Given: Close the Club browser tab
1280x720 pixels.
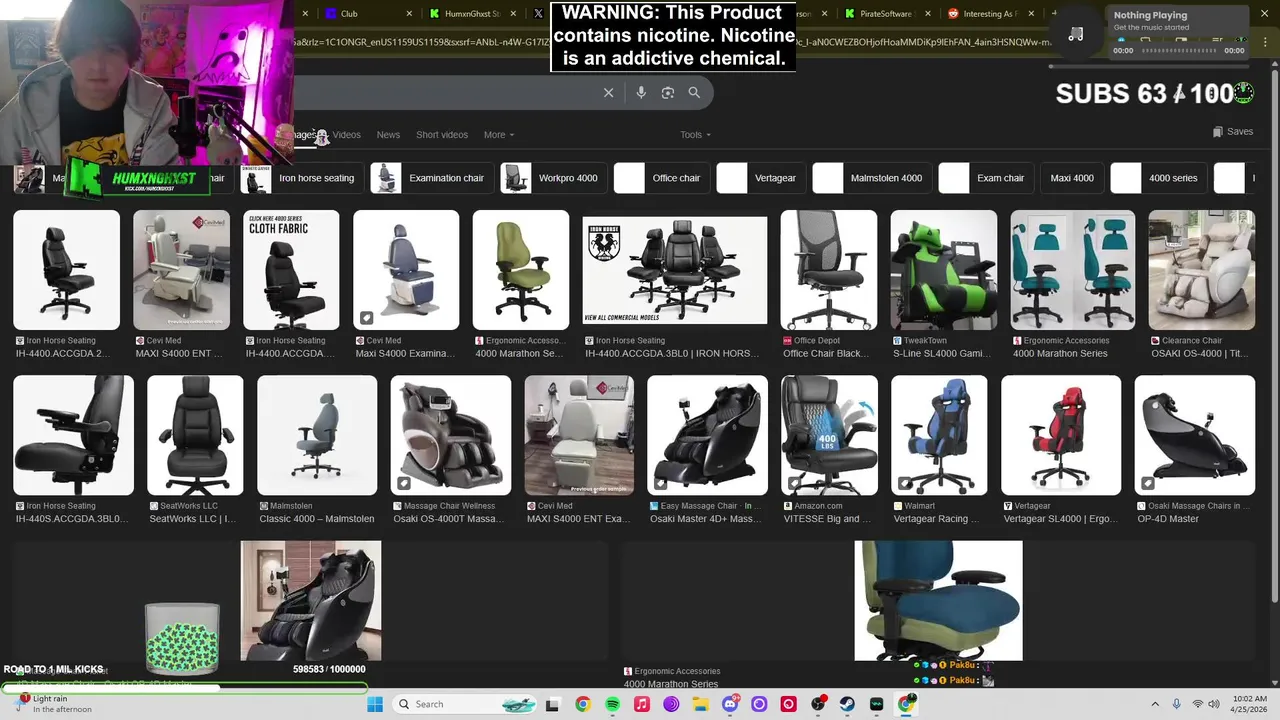Looking at the screenshot, I should 410,14.
